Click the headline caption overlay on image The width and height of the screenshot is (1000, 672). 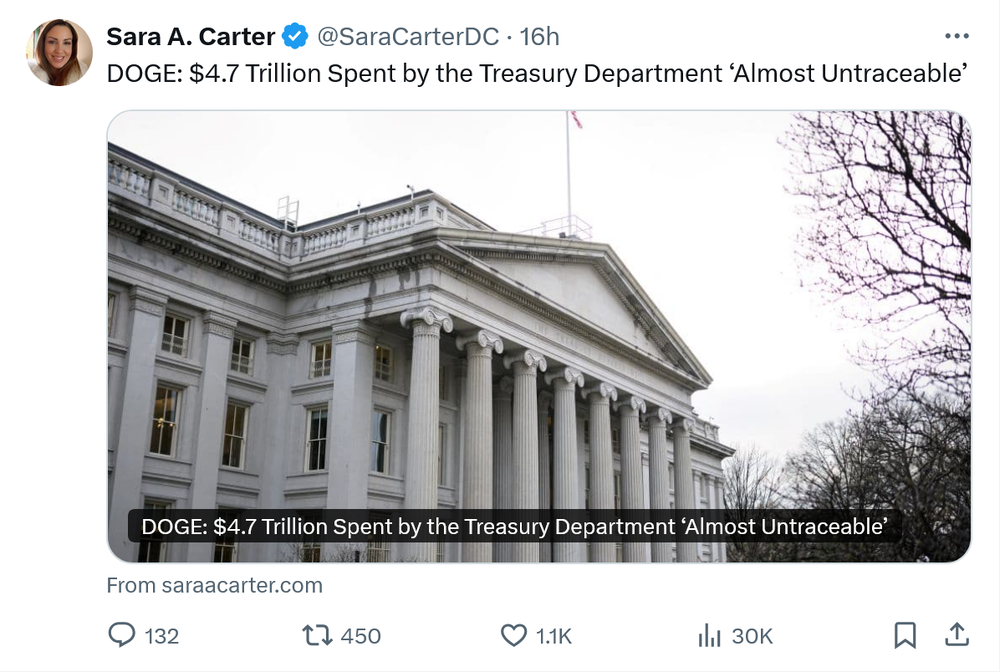point(514,526)
